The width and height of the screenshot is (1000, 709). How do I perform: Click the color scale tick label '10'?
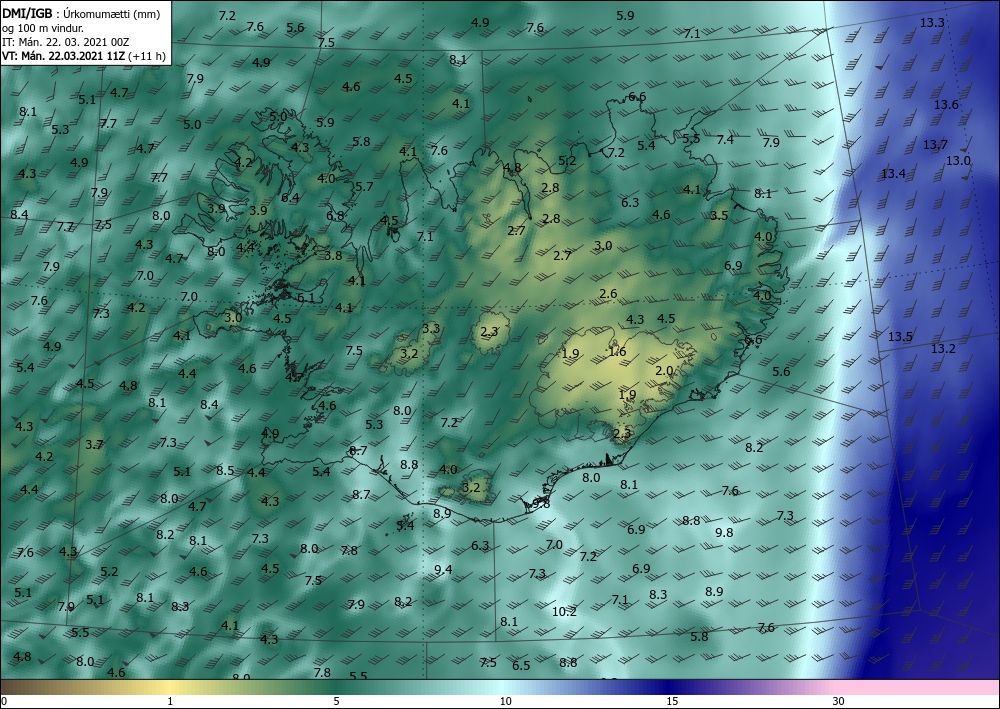(505, 702)
